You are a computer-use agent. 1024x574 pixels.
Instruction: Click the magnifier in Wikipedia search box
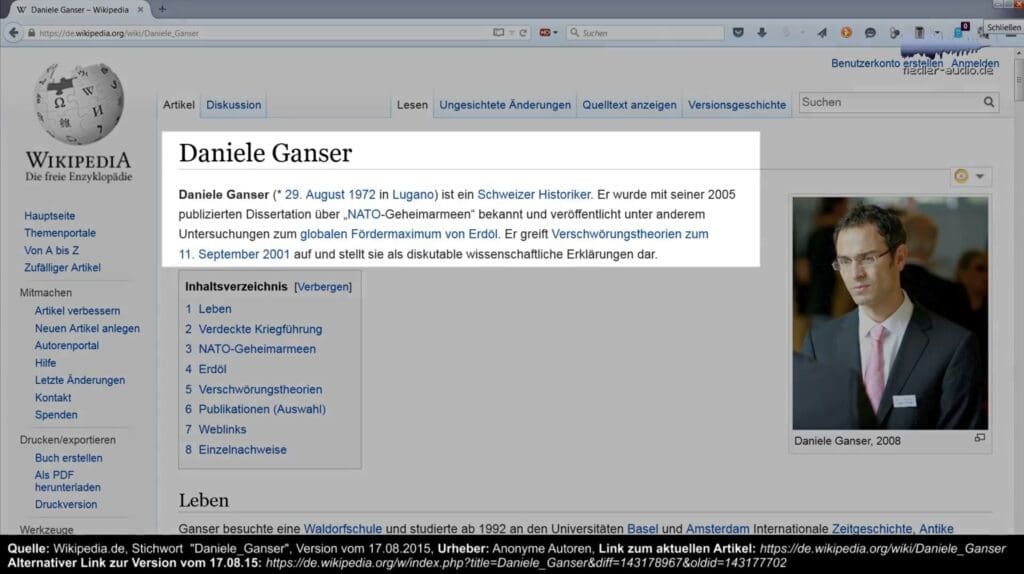(x=989, y=103)
